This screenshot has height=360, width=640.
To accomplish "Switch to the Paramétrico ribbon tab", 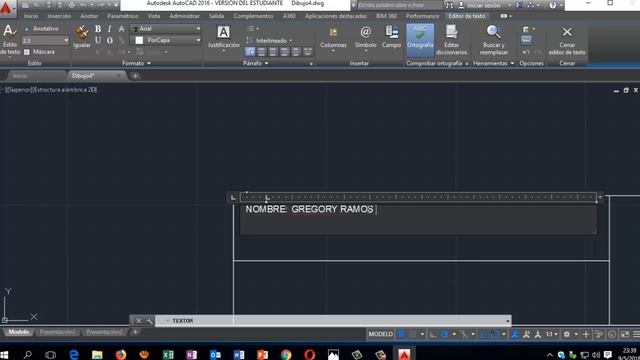I will click(x=122, y=16).
